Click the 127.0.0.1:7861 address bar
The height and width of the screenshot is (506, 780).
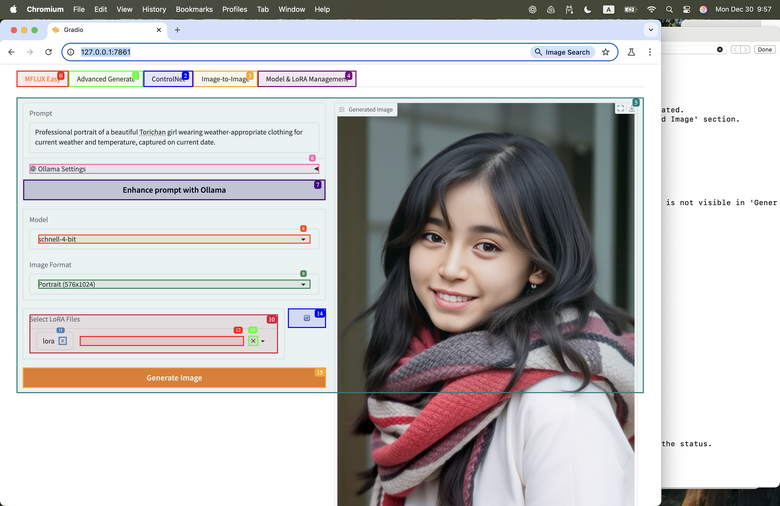tap(105, 52)
